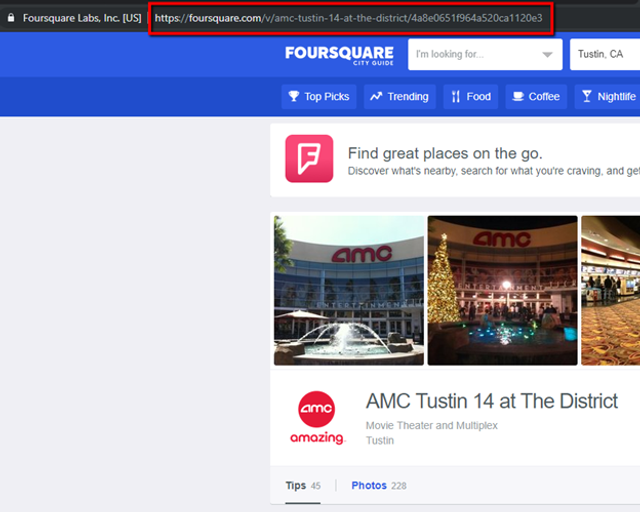Open the Nightlife category
Viewport: 640px width, 512px height.
point(607,97)
